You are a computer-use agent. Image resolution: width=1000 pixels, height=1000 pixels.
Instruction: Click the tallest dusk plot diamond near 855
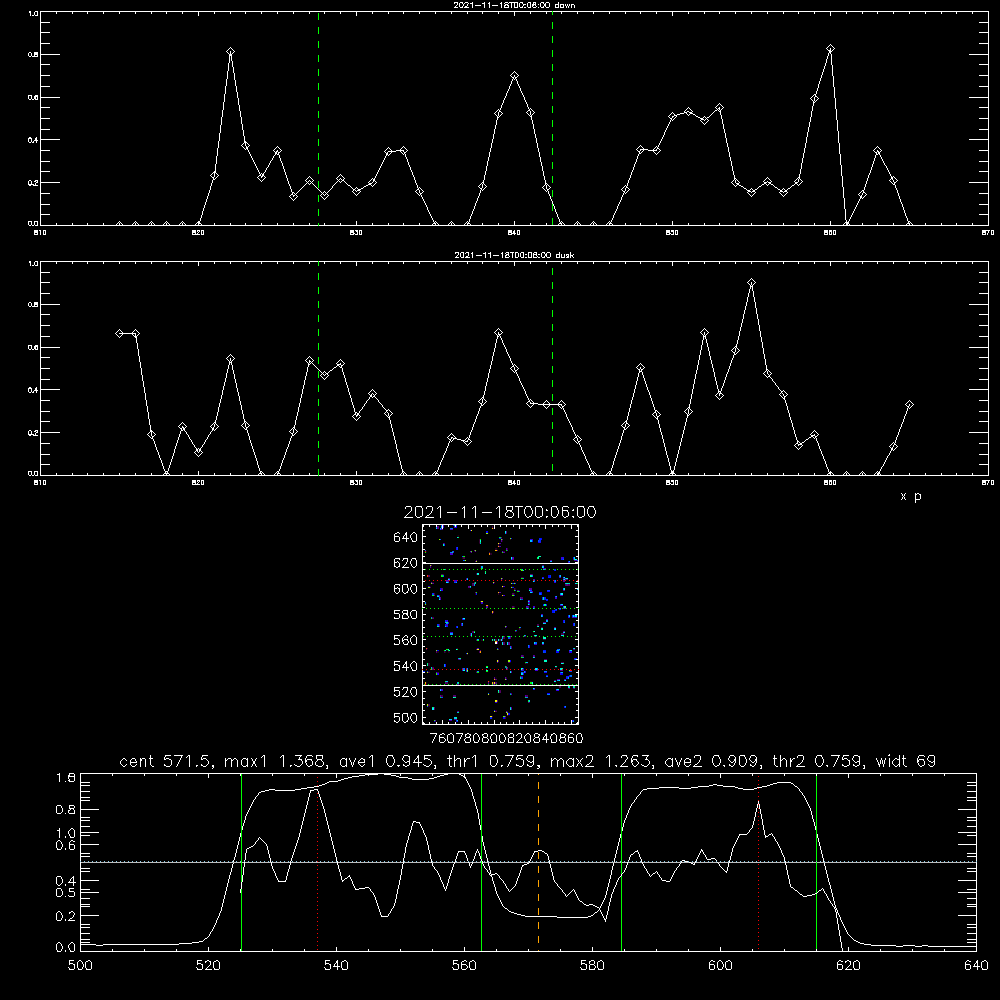pos(751,282)
